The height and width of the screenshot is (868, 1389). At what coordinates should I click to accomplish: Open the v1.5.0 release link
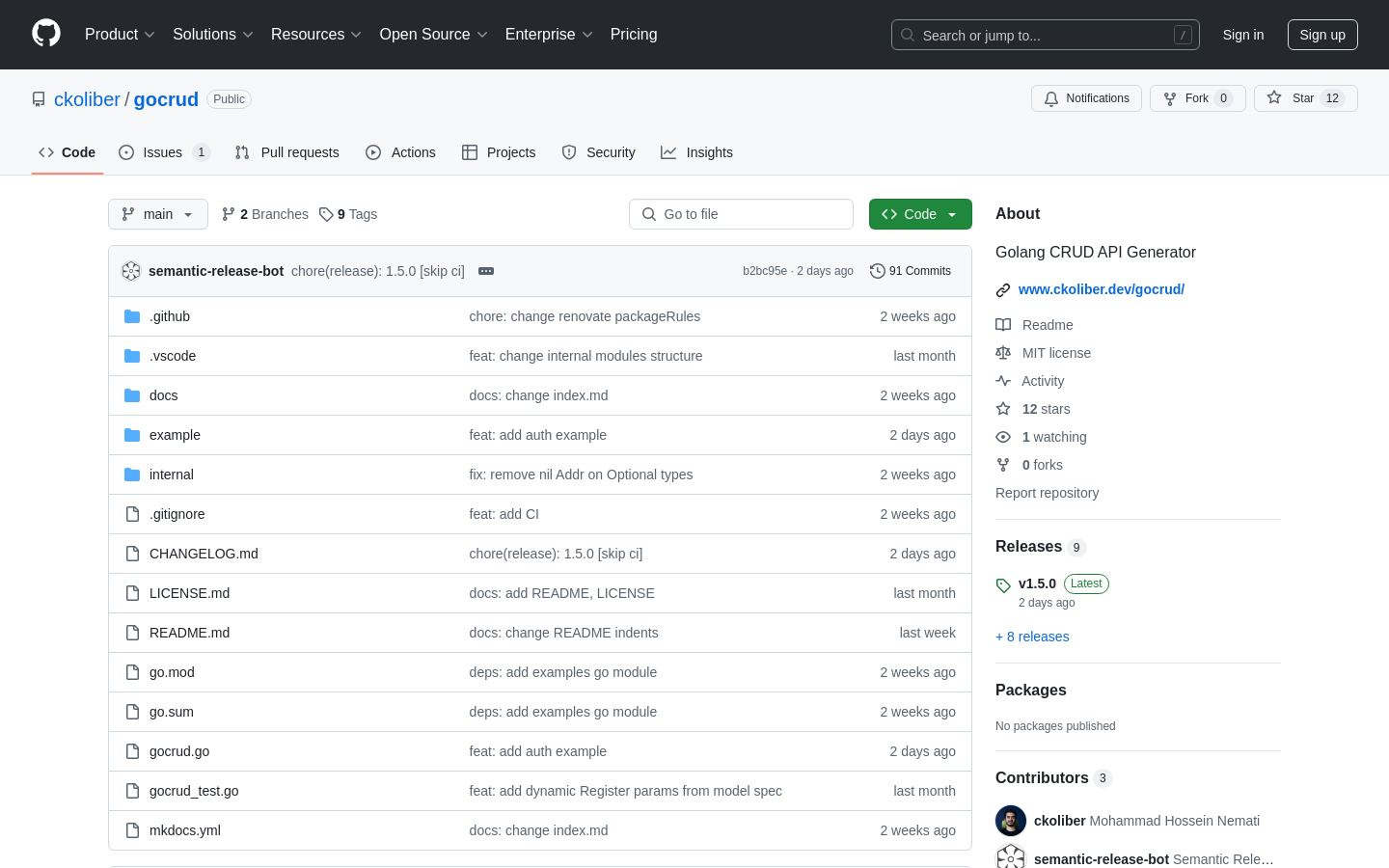pyautogui.click(x=1037, y=583)
